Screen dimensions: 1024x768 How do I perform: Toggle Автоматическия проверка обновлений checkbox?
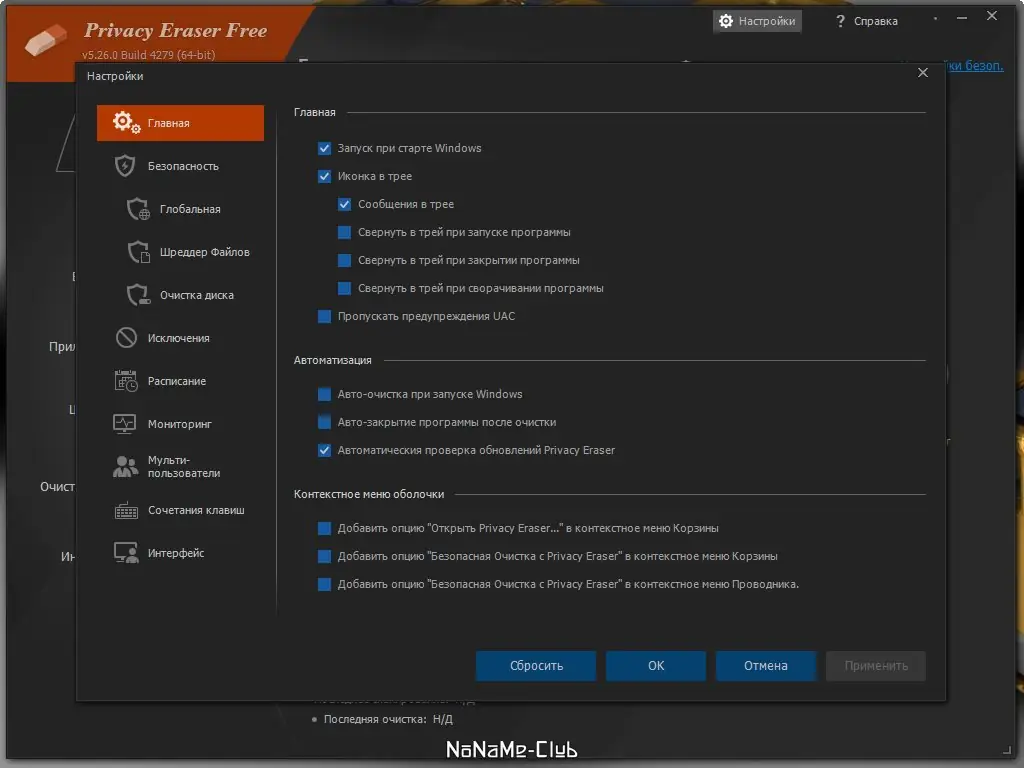(x=325, y=451)
